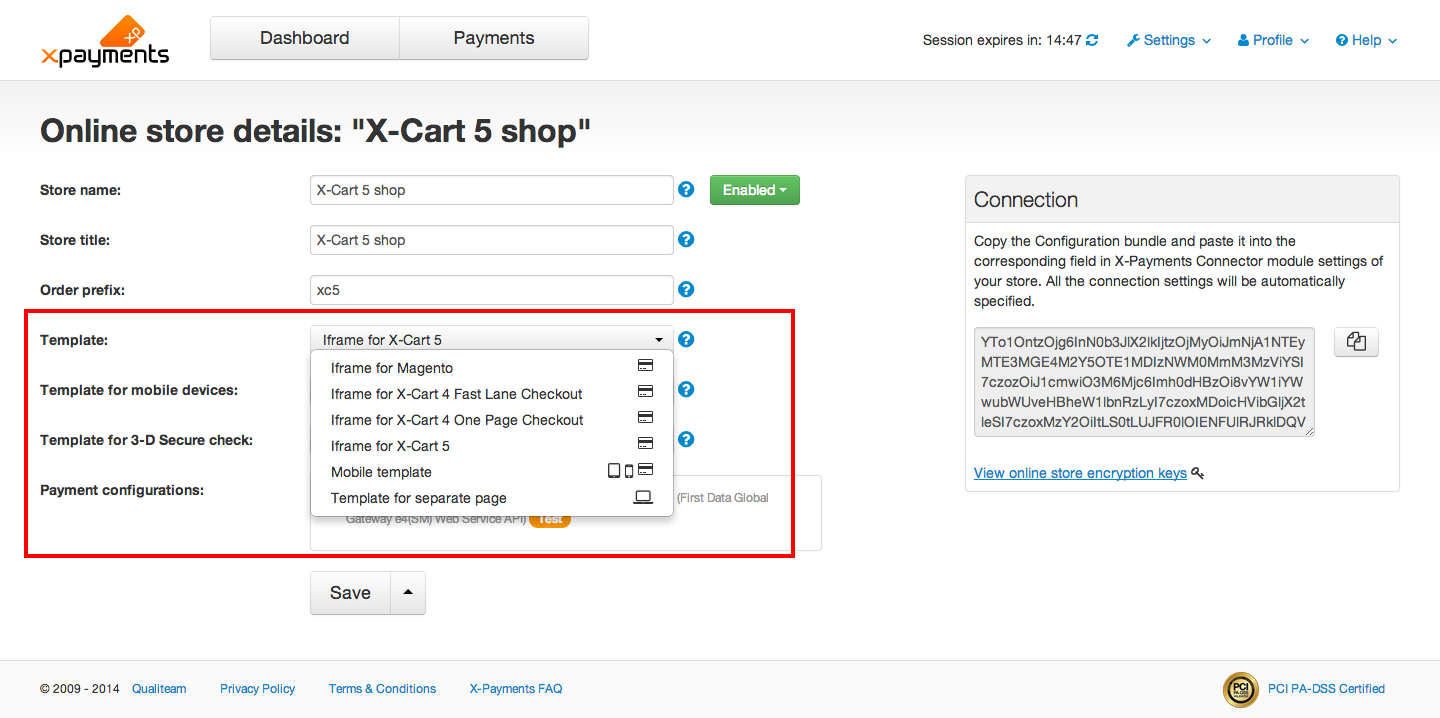The width and height of the screenshot is (1440, 718).
Task: Choose Iframe for X-Cart 5 option in list
Action: click(x=492, y=446)
